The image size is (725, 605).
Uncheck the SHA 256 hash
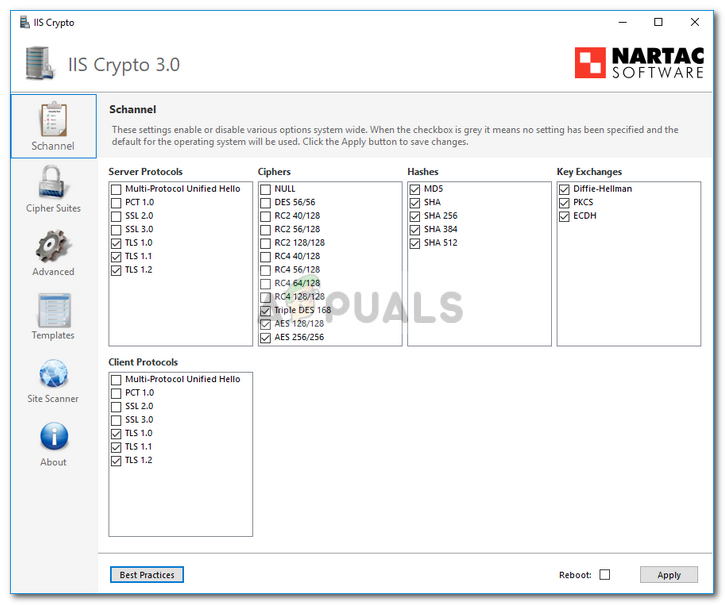click(x=415, y=216)
